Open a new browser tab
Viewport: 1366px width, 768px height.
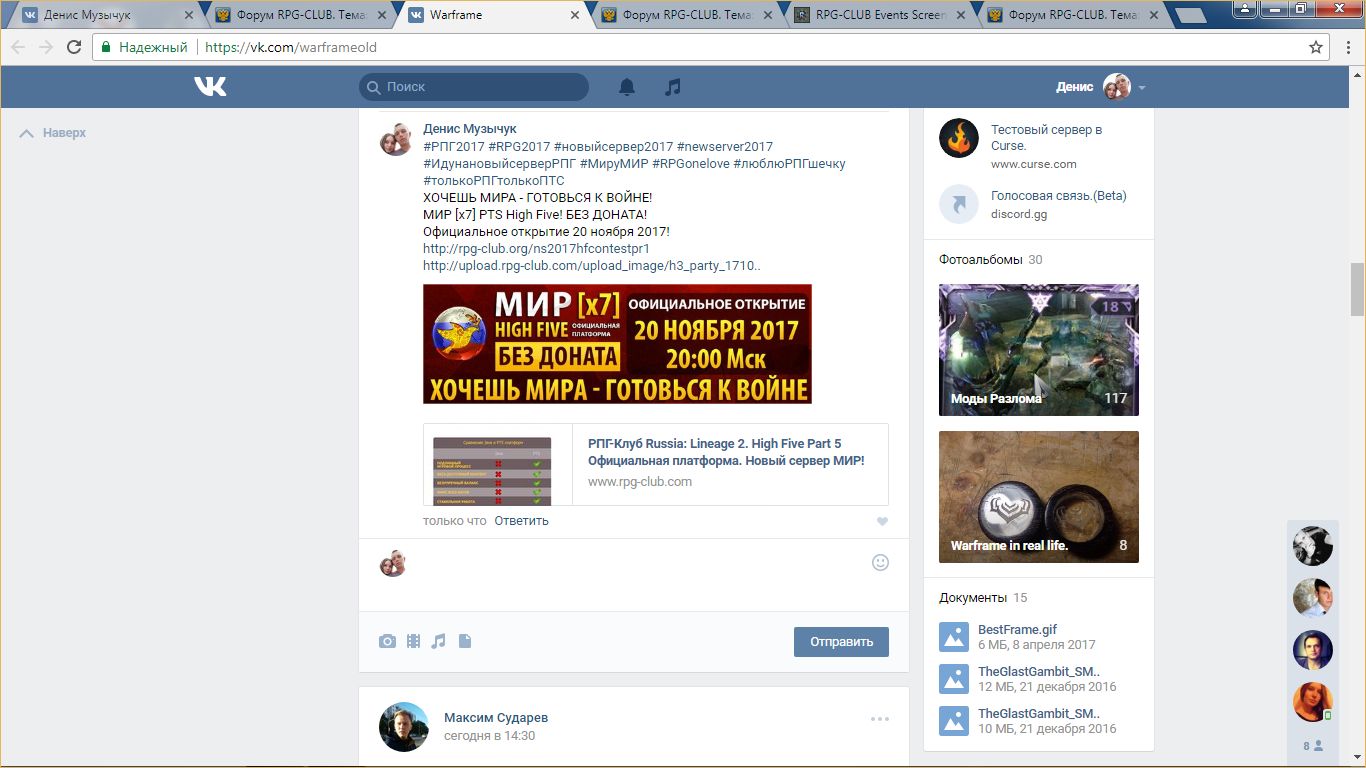click(1189, 15)
